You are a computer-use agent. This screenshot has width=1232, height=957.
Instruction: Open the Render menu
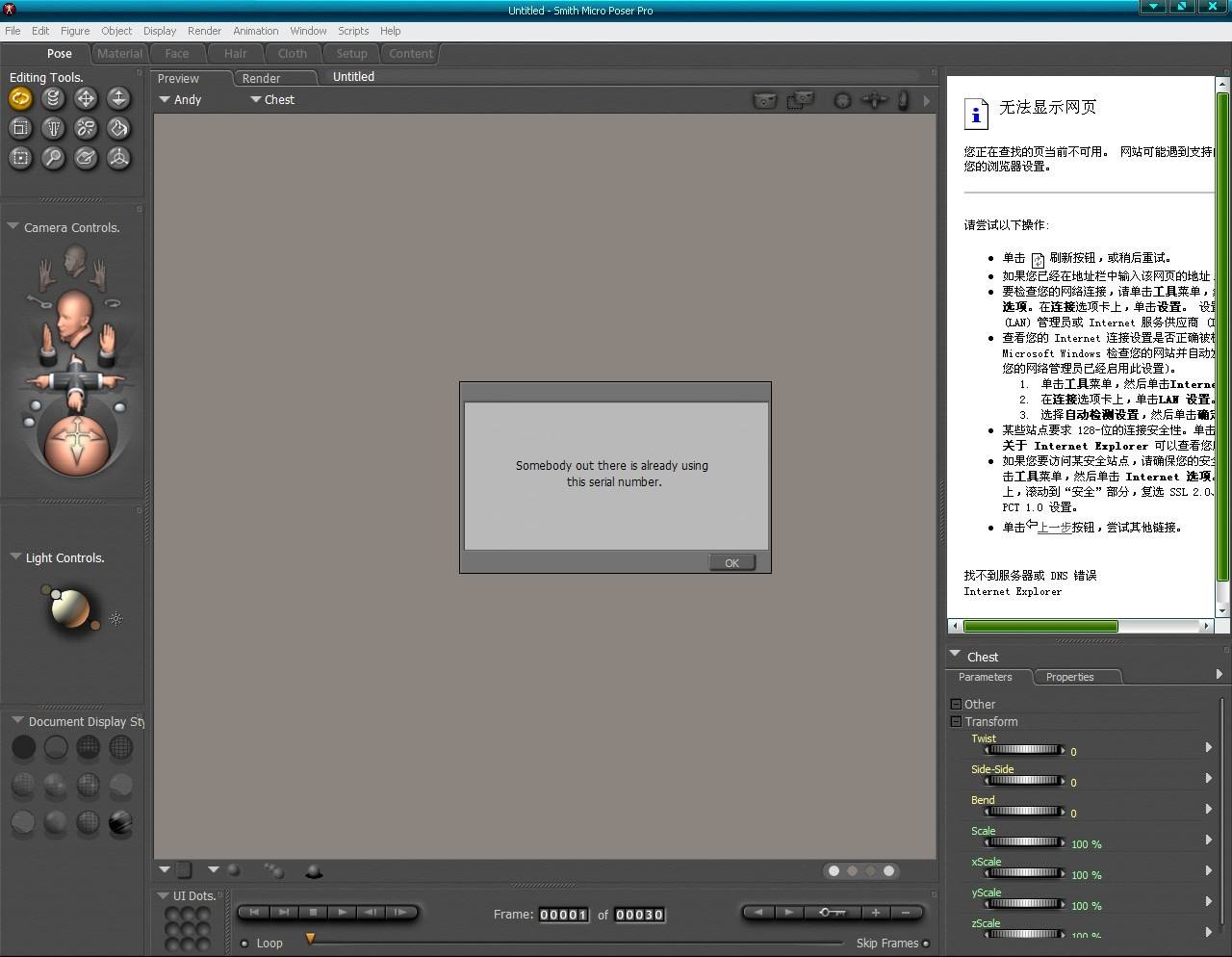(204, 31)
